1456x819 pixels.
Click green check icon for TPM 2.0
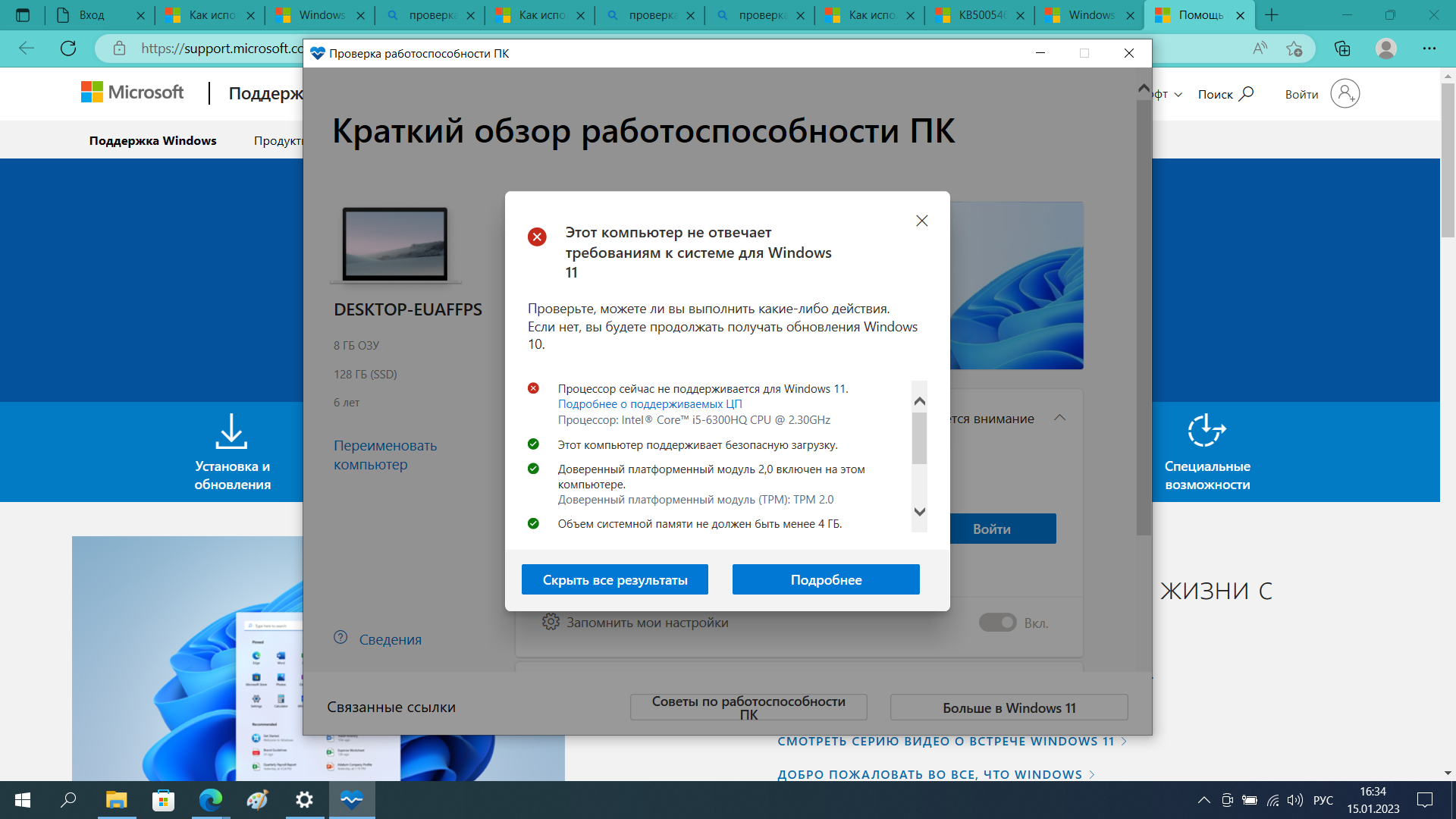pos(533,469)
